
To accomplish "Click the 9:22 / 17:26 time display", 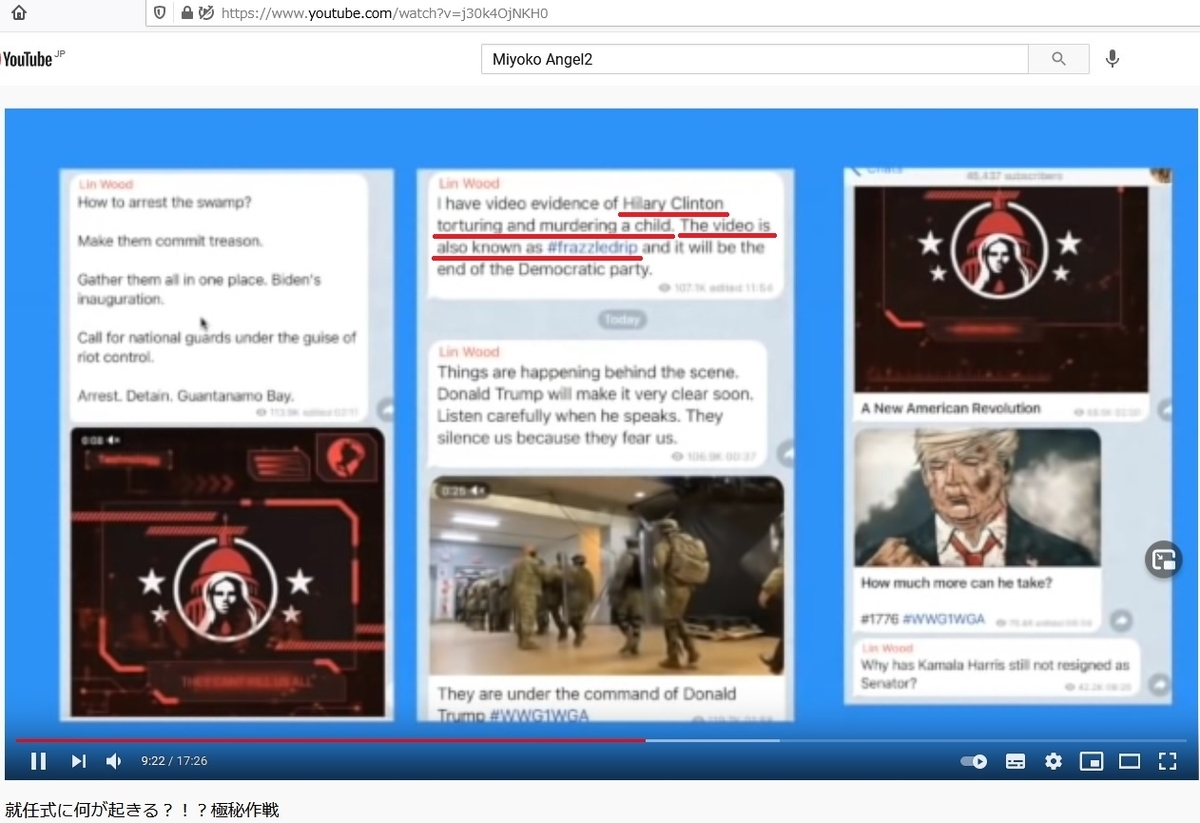I will click(x=174, y=761).
